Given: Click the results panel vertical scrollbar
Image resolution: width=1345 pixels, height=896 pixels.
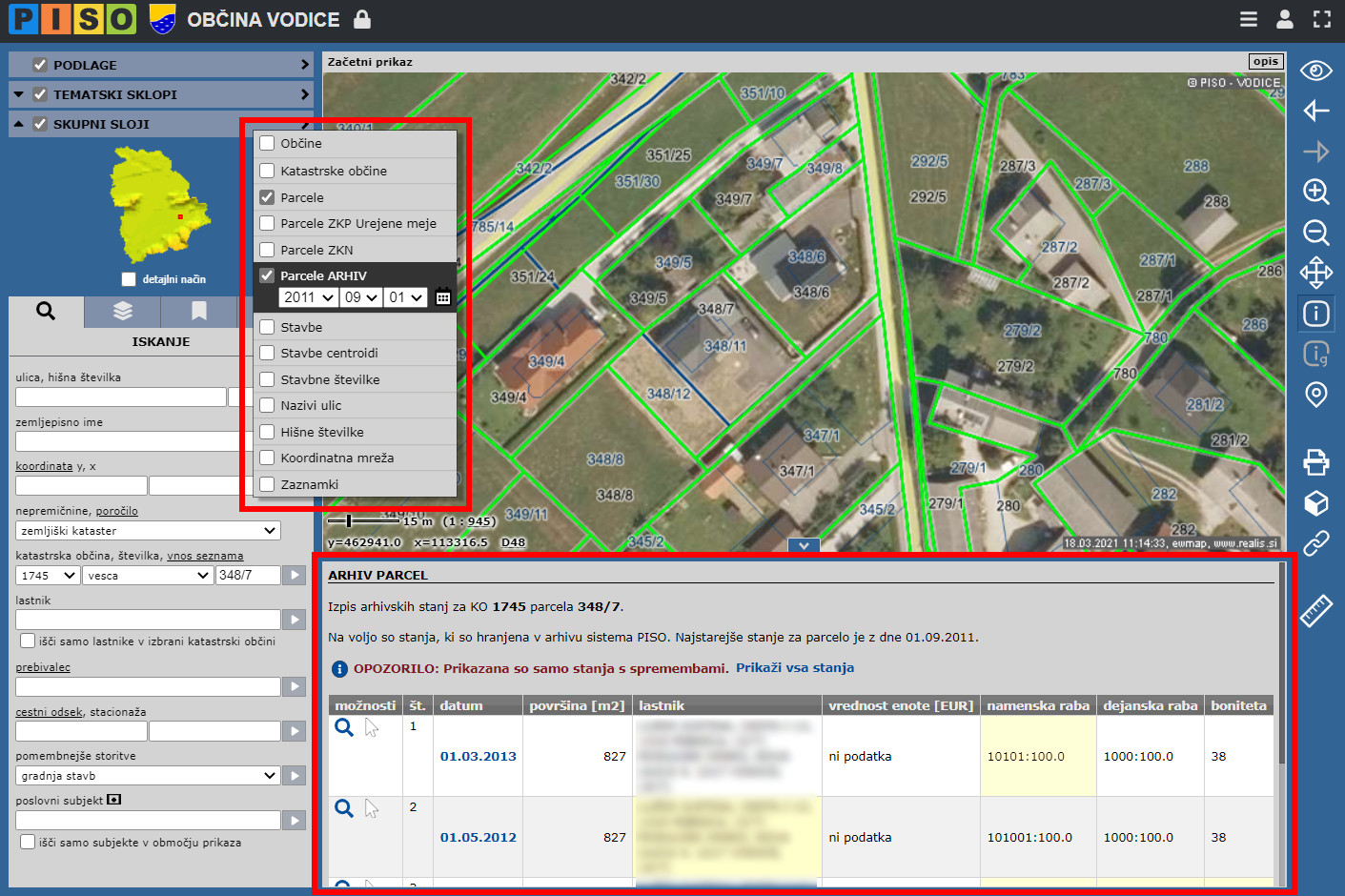Looking at the screenshot, I should (x=1282, y=664).
